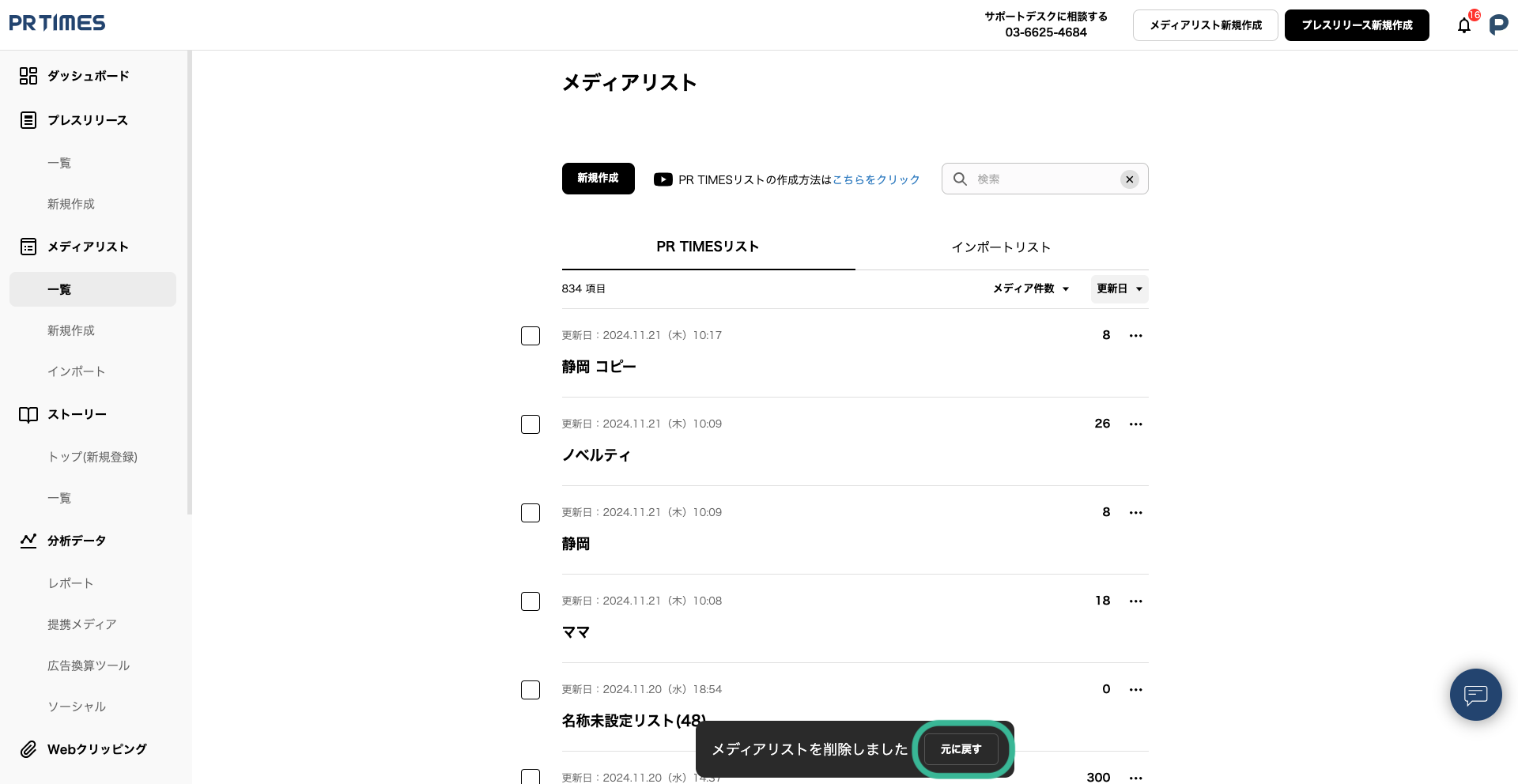Screen dimensions: 1518x784
Task: Click into the 検索 search field
Action: pos(1044,179)
